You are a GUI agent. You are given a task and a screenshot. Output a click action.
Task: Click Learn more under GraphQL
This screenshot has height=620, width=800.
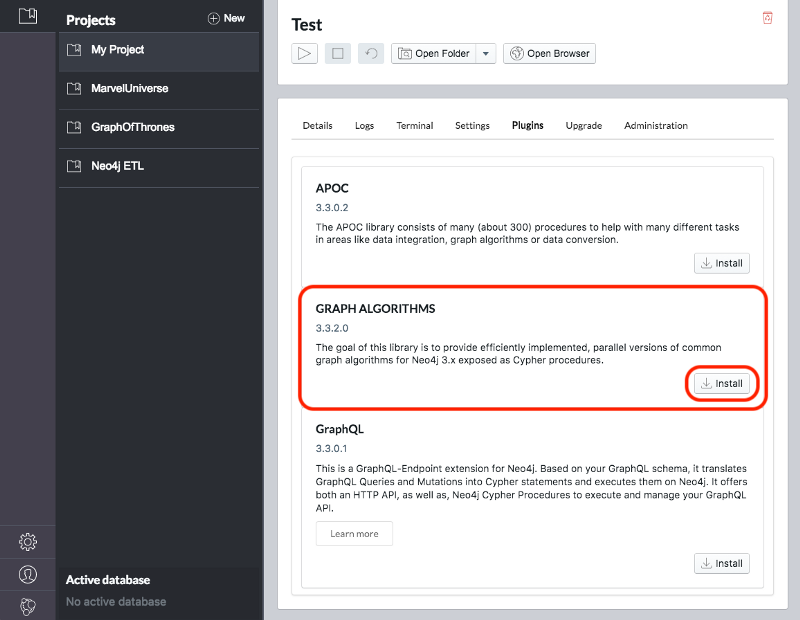pos(354,534)
